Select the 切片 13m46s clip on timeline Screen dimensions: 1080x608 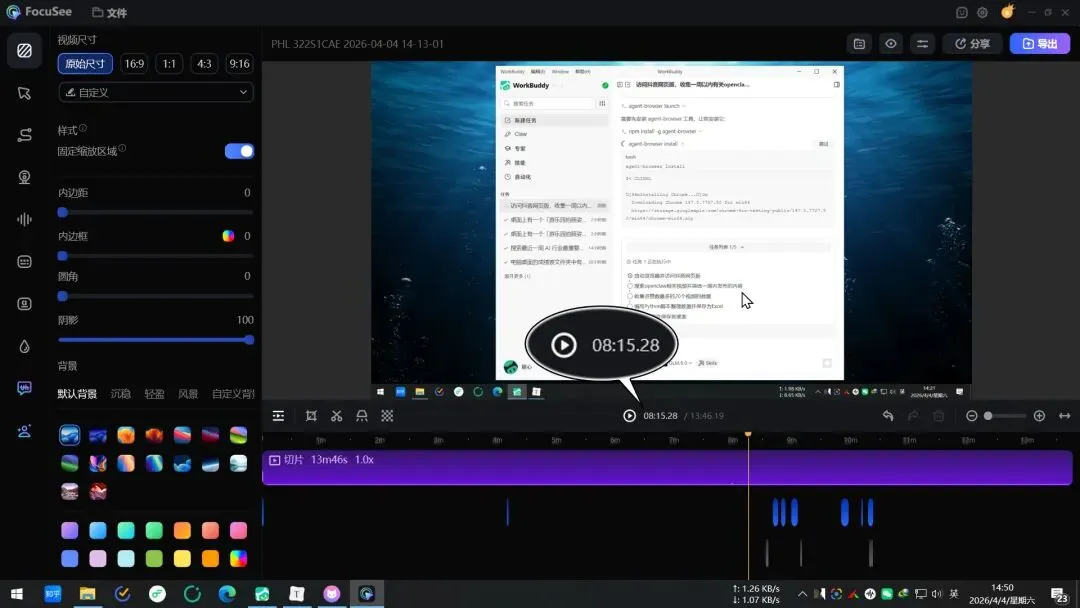pyautogui.click(x=667, y=468)
